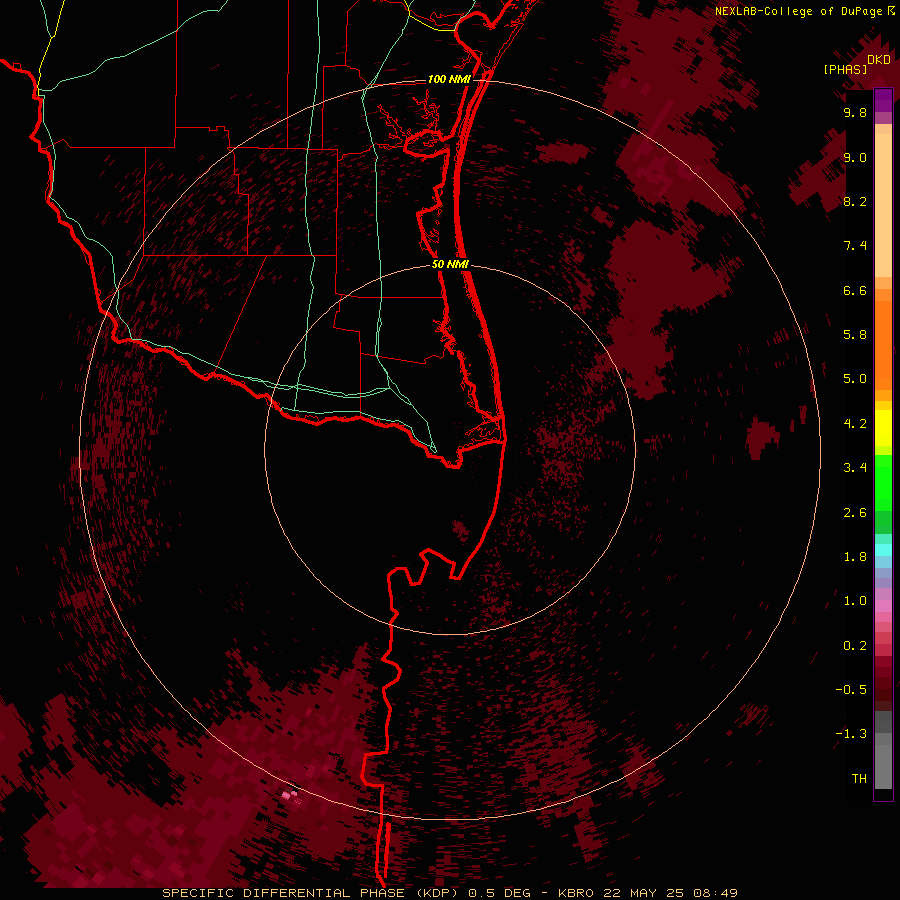Click the 1.0 scale value
Screen dimensions: 900x900
point(855,601)
